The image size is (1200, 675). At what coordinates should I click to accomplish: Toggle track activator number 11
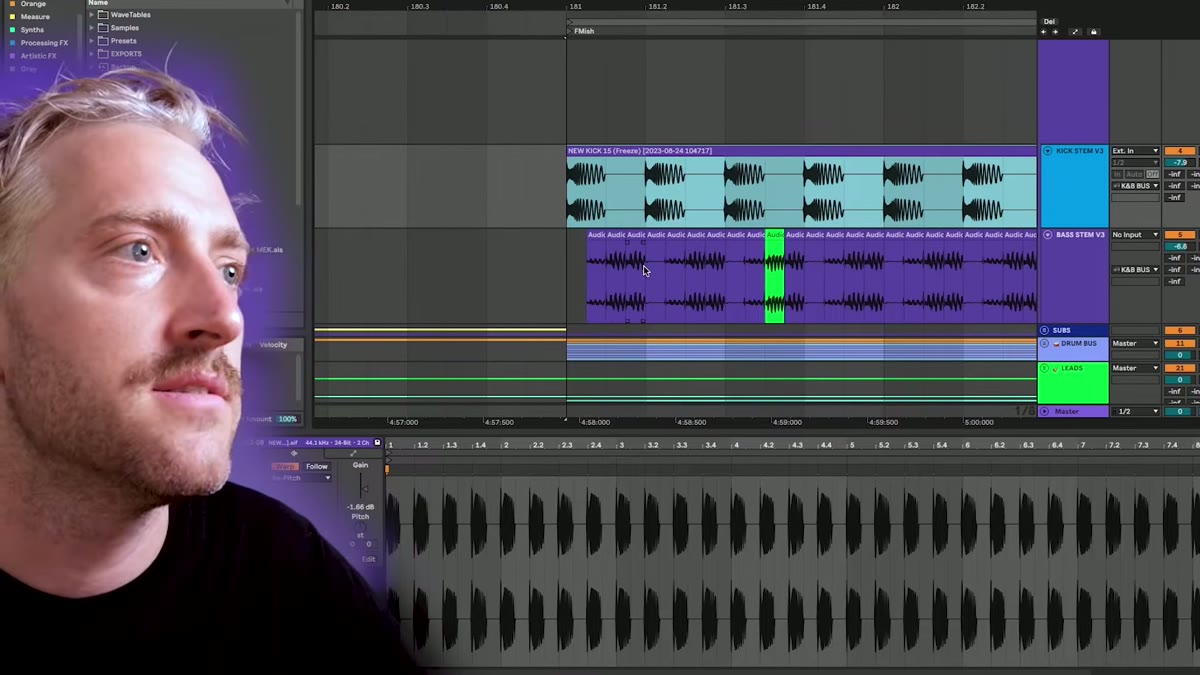coord(1180,343)
